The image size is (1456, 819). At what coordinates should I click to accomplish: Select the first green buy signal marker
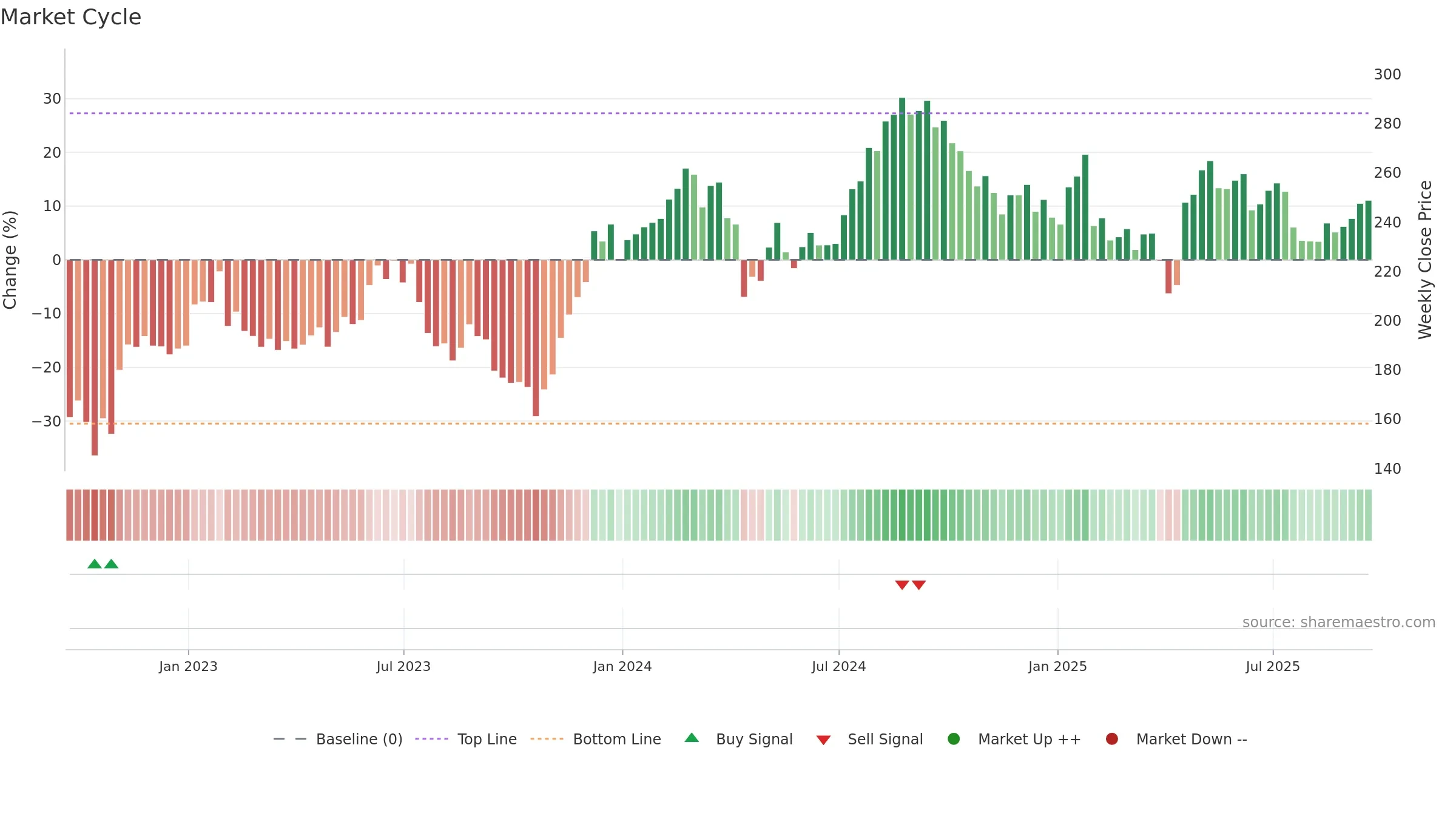tap(95, 564)
